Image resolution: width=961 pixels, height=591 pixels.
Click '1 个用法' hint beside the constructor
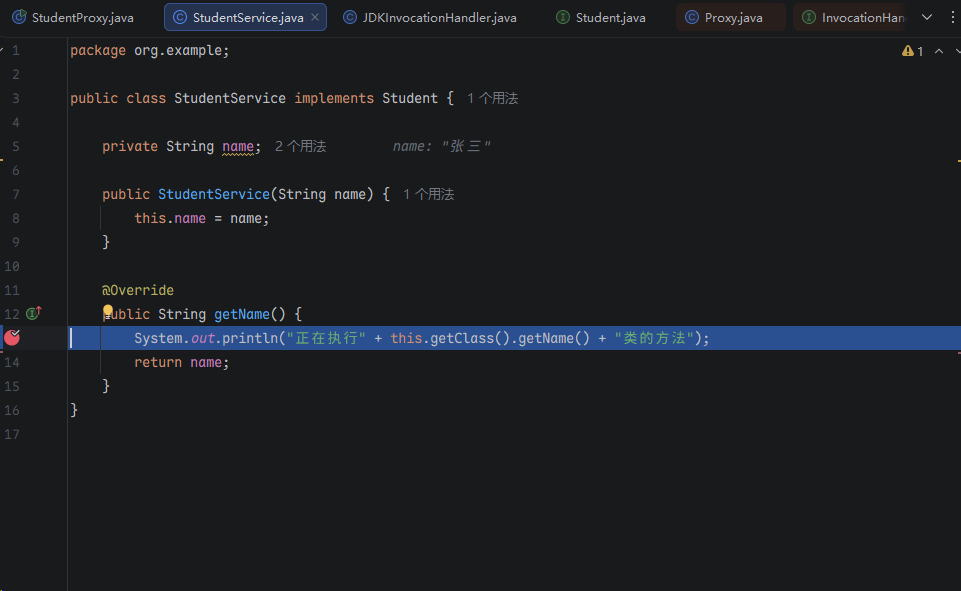(x=428, y=194)
